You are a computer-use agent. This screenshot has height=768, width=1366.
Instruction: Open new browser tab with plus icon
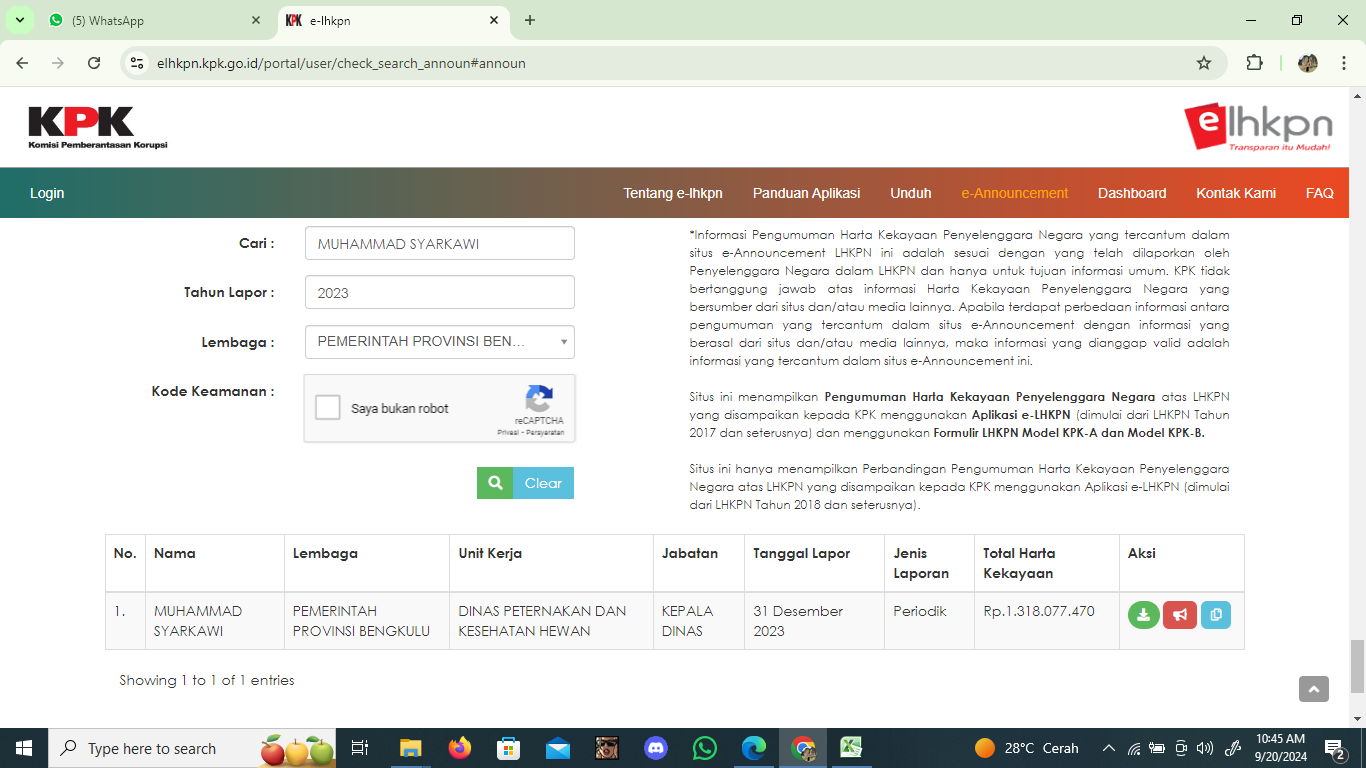(x=530, y=20)
